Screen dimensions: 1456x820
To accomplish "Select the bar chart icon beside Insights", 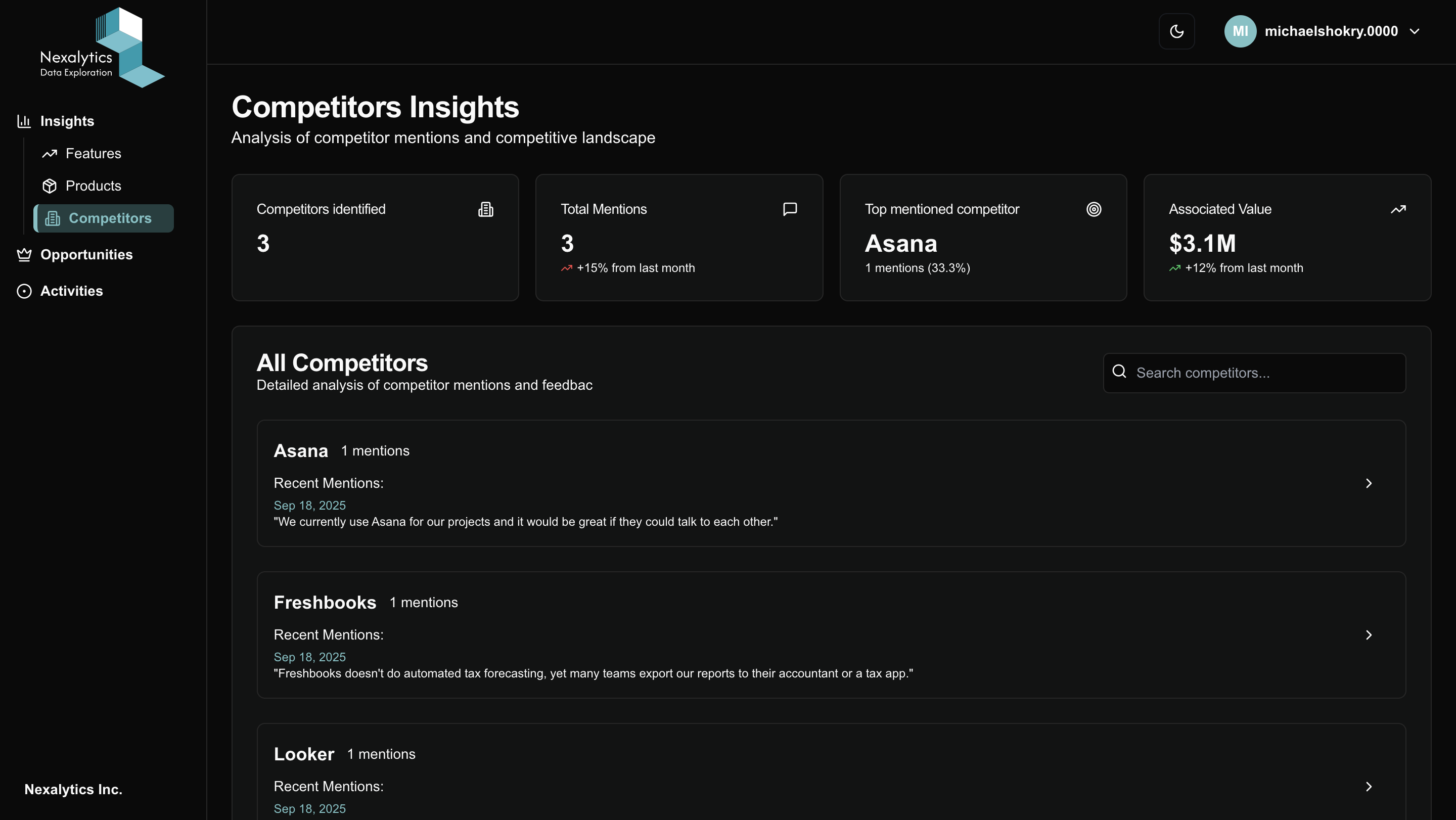I will click(24, 121).
